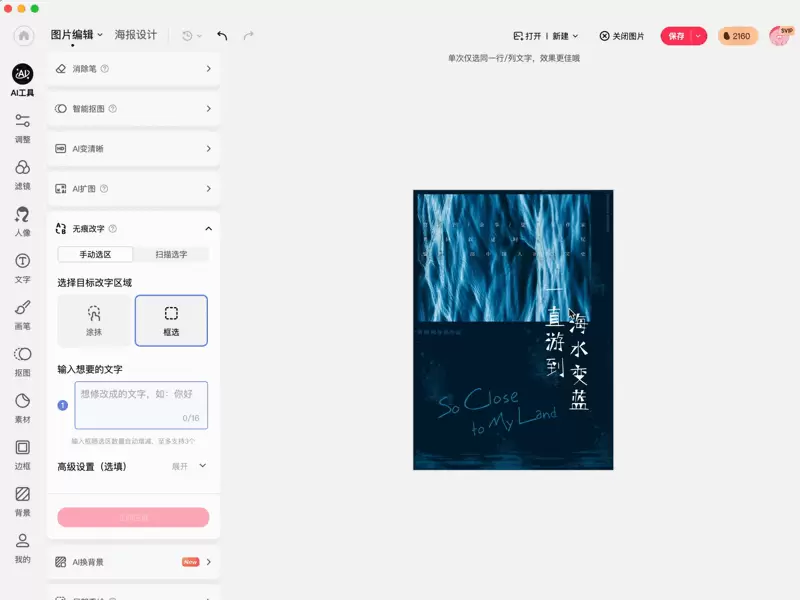800x600 pixels.
Task: Select the 滤镜 filter sidebar icon
Action: pos(22,173)
